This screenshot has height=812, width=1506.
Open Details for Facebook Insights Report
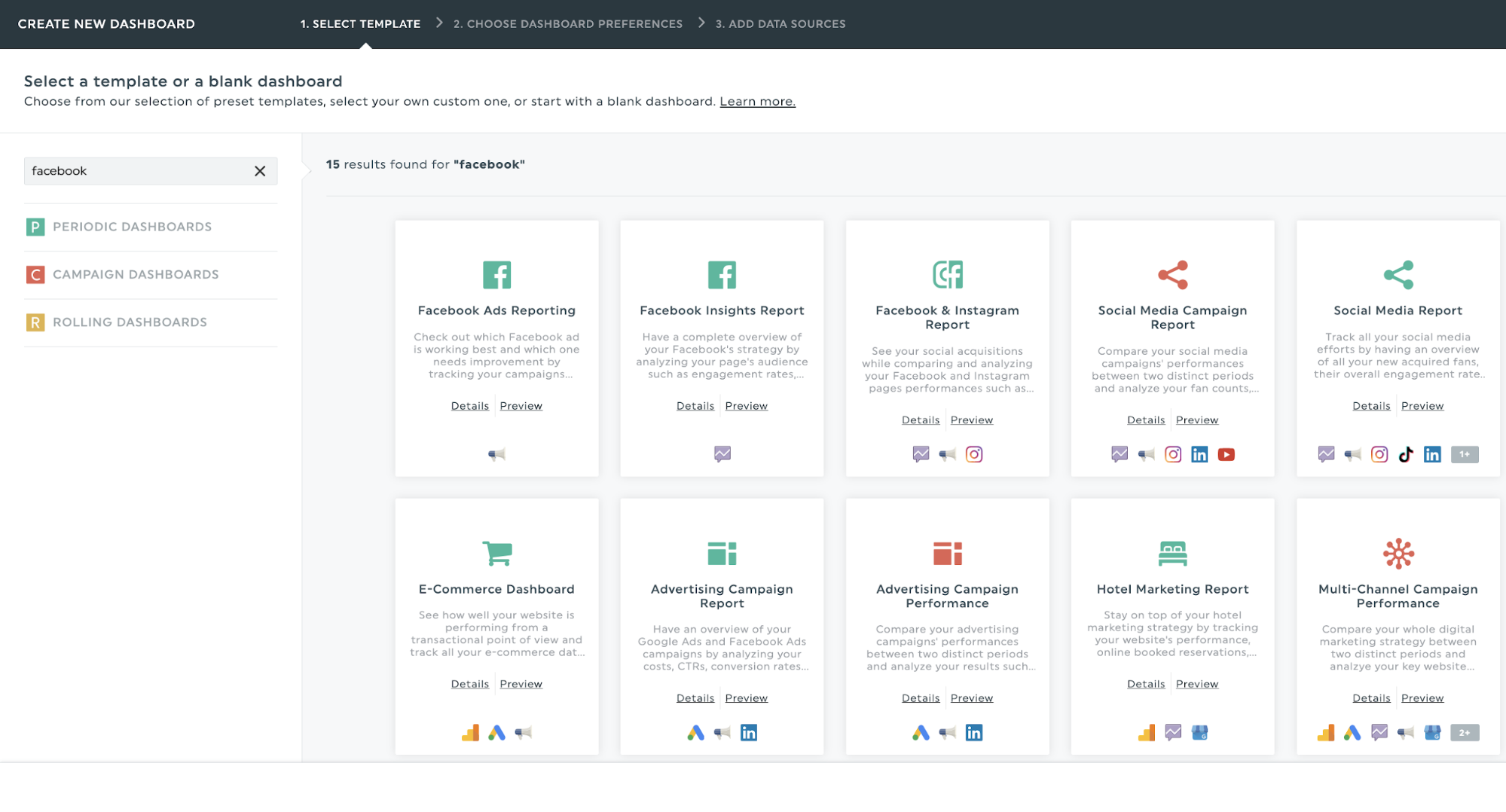pos(695,406)
